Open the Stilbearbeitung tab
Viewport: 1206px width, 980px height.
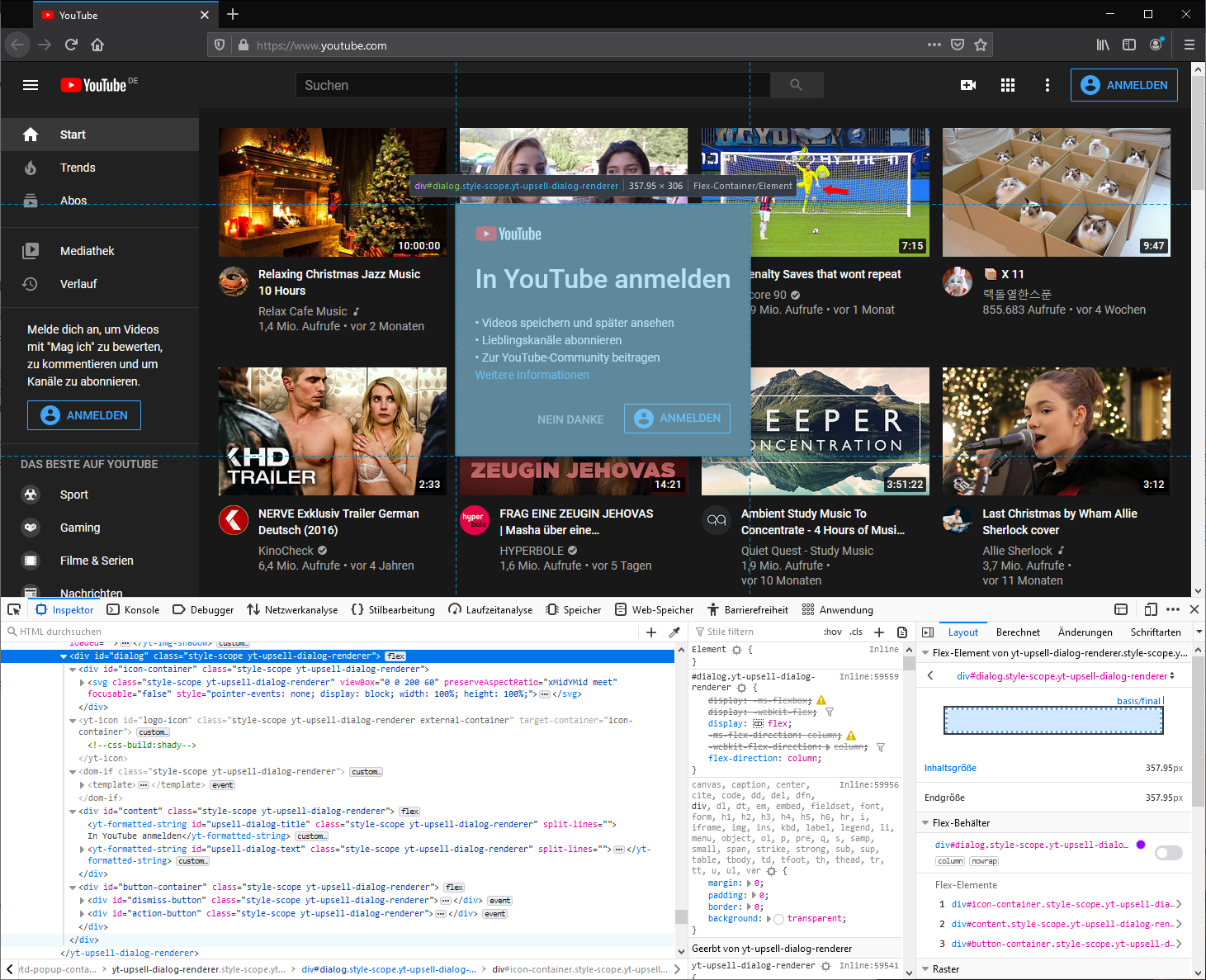pyautogui.click(x=393, y=610)
